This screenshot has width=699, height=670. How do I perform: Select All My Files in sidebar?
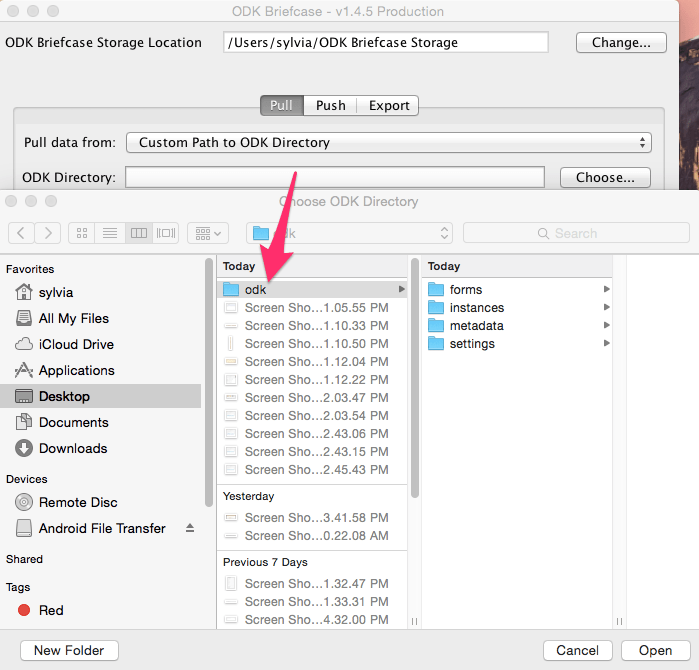coord(100,318)
